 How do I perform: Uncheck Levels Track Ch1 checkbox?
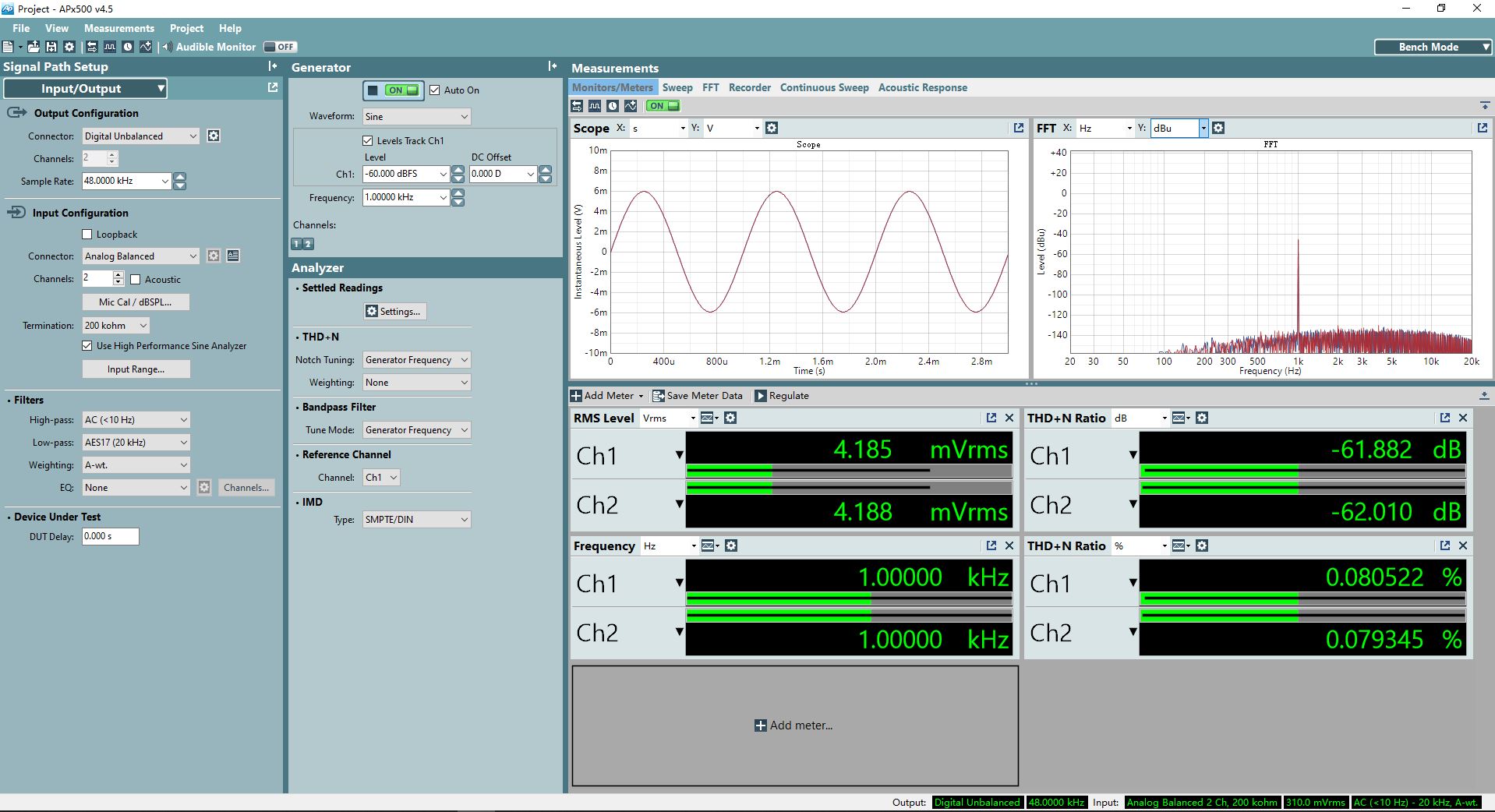click(x=368, y=141)
